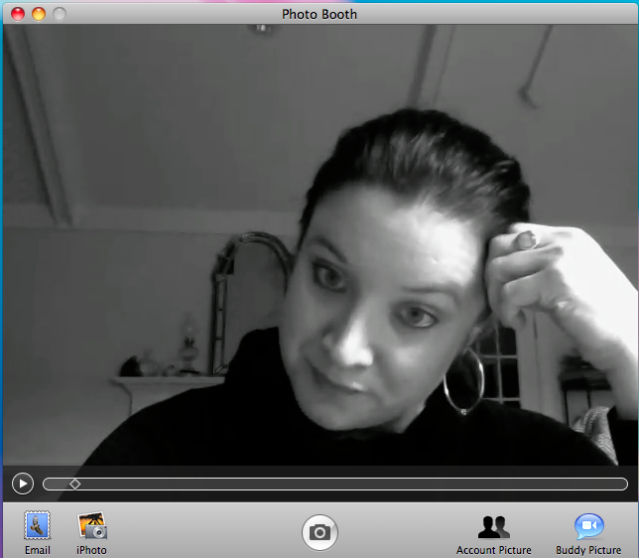The image size is (639, 558).
Task: Minimize the Photo Booth window
Action: [39, 14]
